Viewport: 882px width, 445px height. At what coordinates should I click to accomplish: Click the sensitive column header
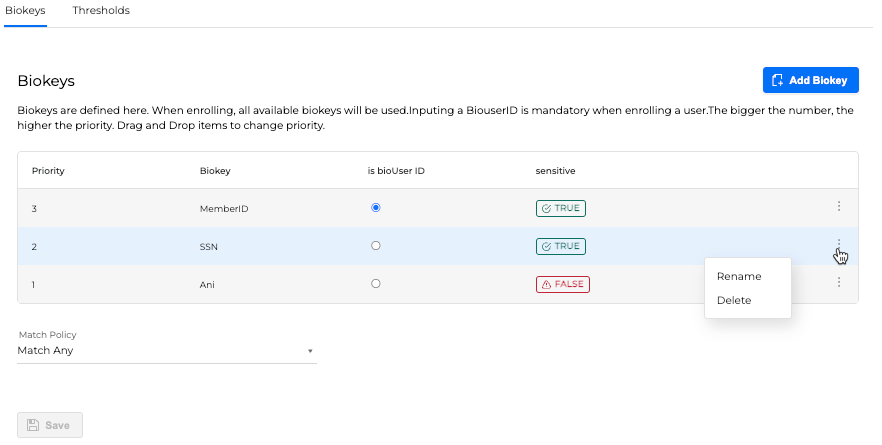point(555,171)
